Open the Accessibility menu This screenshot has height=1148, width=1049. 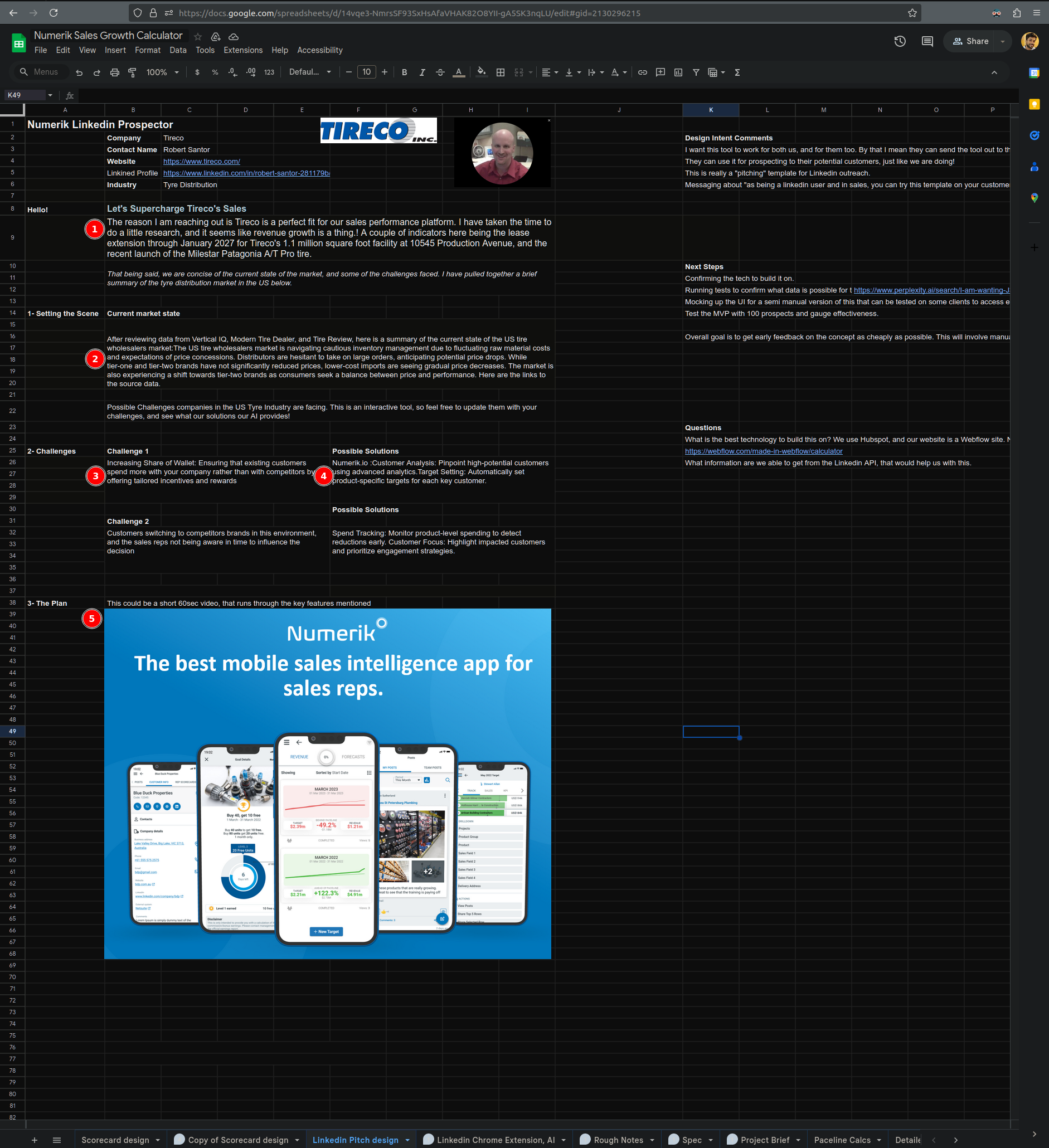pos(319,50)
